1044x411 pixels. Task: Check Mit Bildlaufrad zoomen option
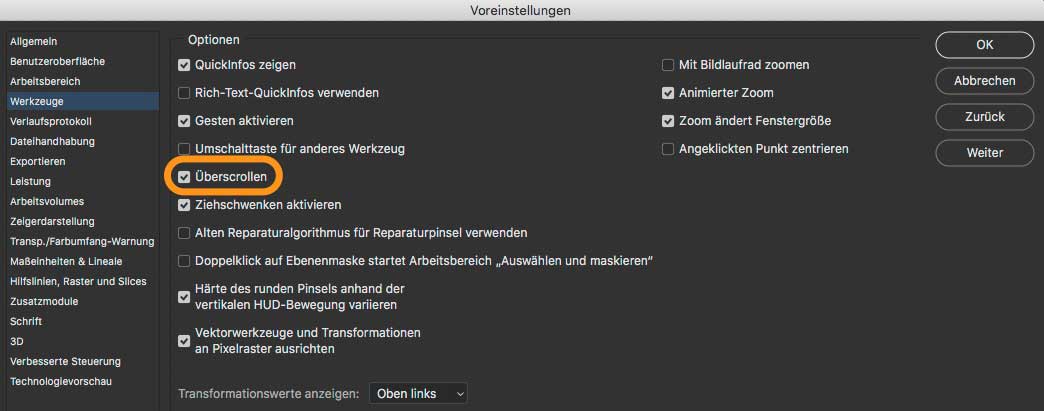[x=668, y=65]
